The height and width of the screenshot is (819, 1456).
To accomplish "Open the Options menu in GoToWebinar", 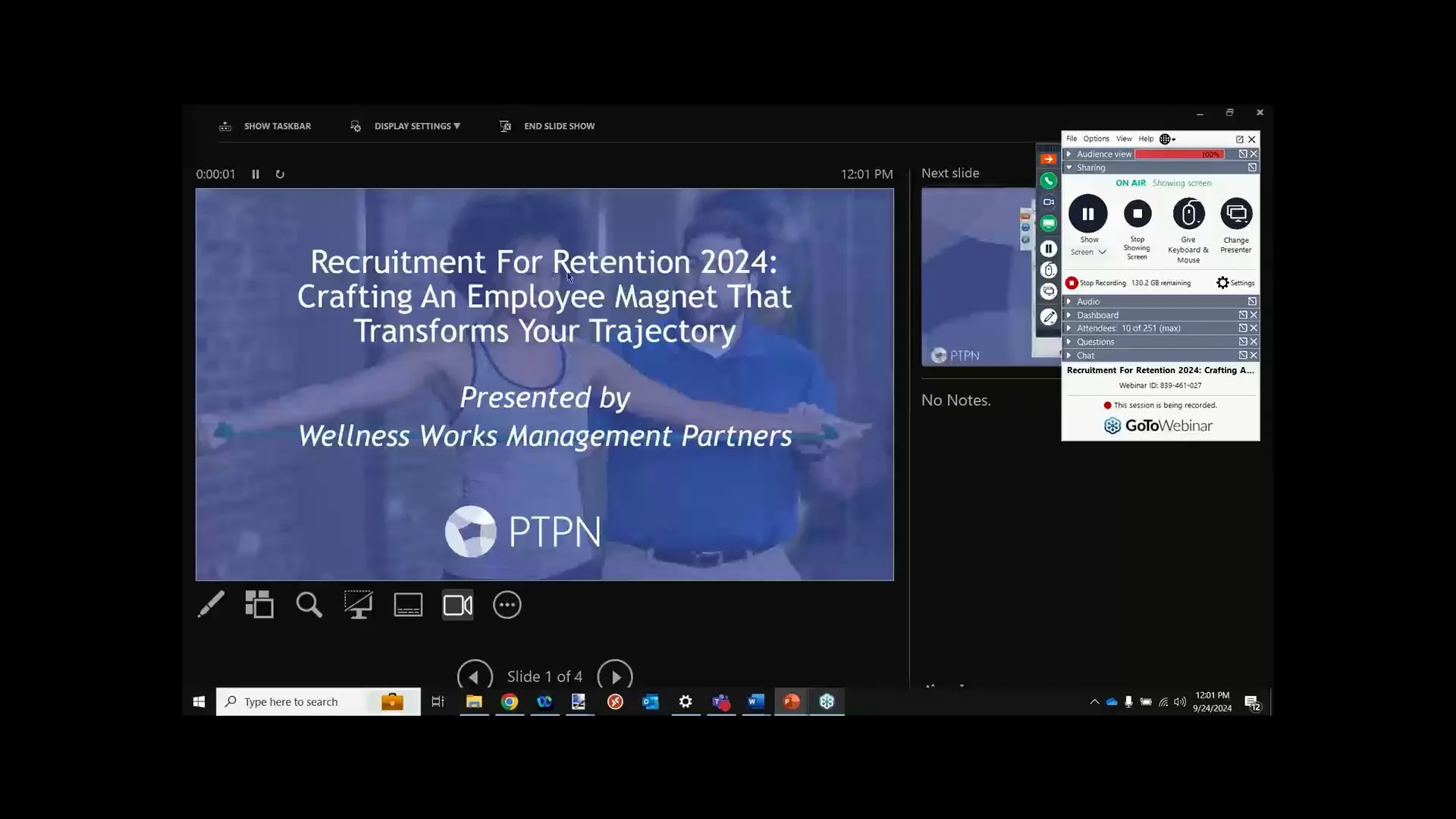I will [1095, 139].
